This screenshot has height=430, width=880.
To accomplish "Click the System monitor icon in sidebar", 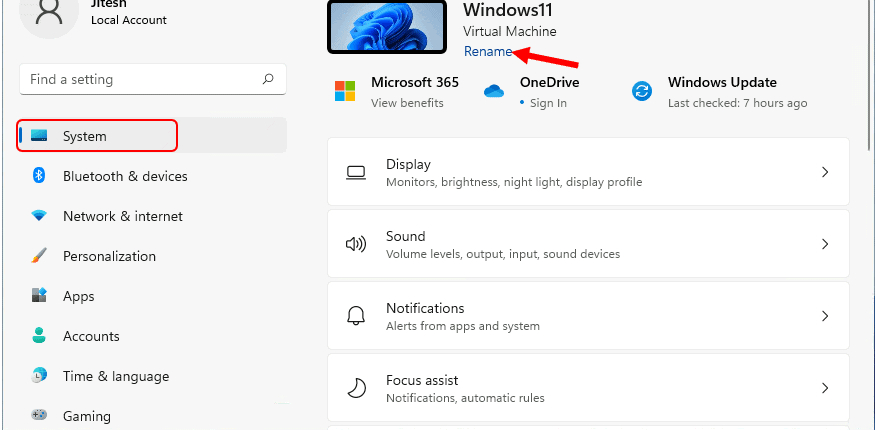I will (x=39, y=135).
